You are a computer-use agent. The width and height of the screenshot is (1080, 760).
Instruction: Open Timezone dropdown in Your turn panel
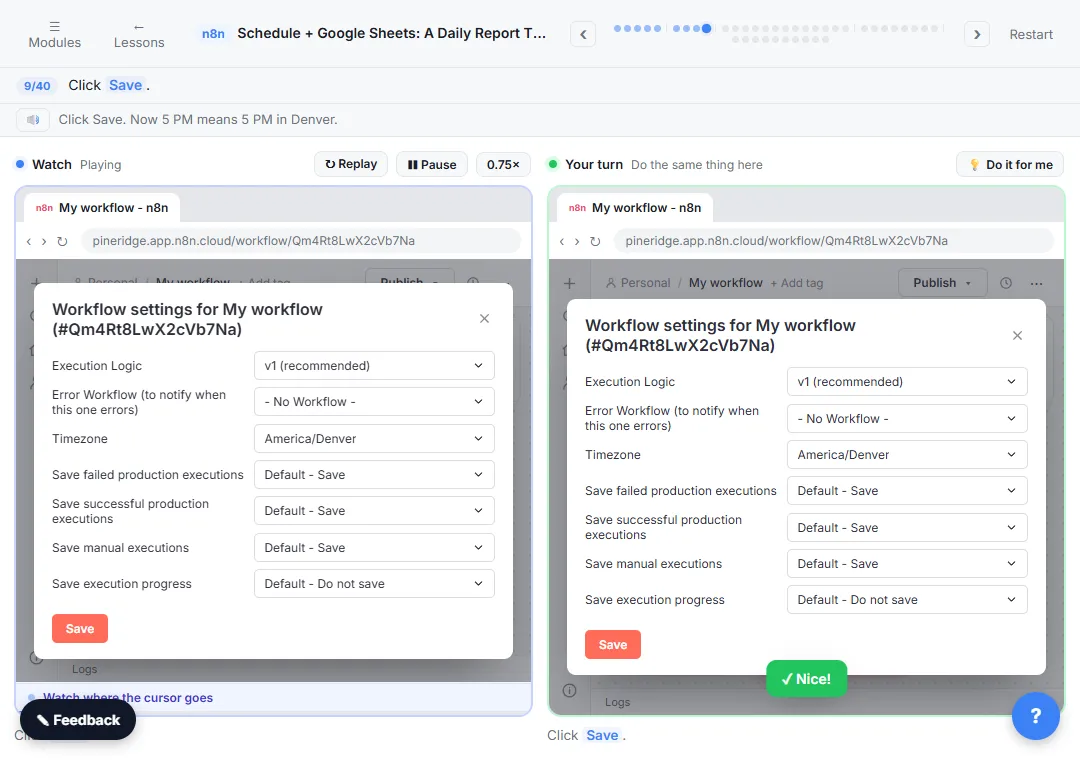[907, 455]
